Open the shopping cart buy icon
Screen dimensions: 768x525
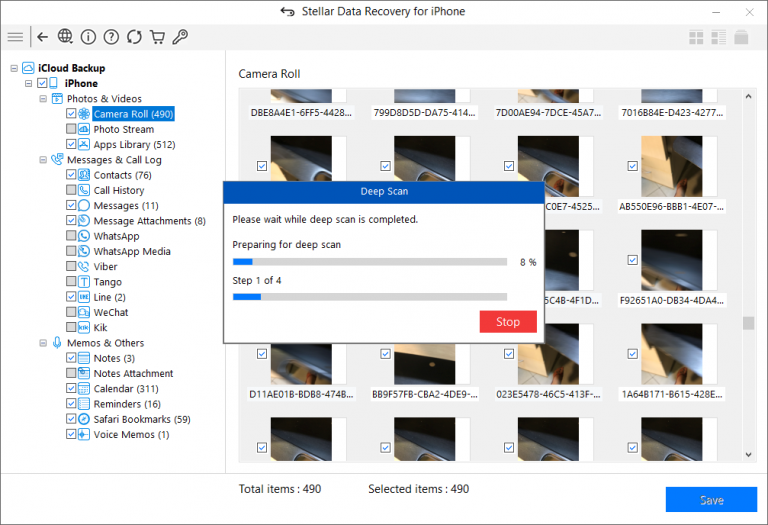point(157,37)
